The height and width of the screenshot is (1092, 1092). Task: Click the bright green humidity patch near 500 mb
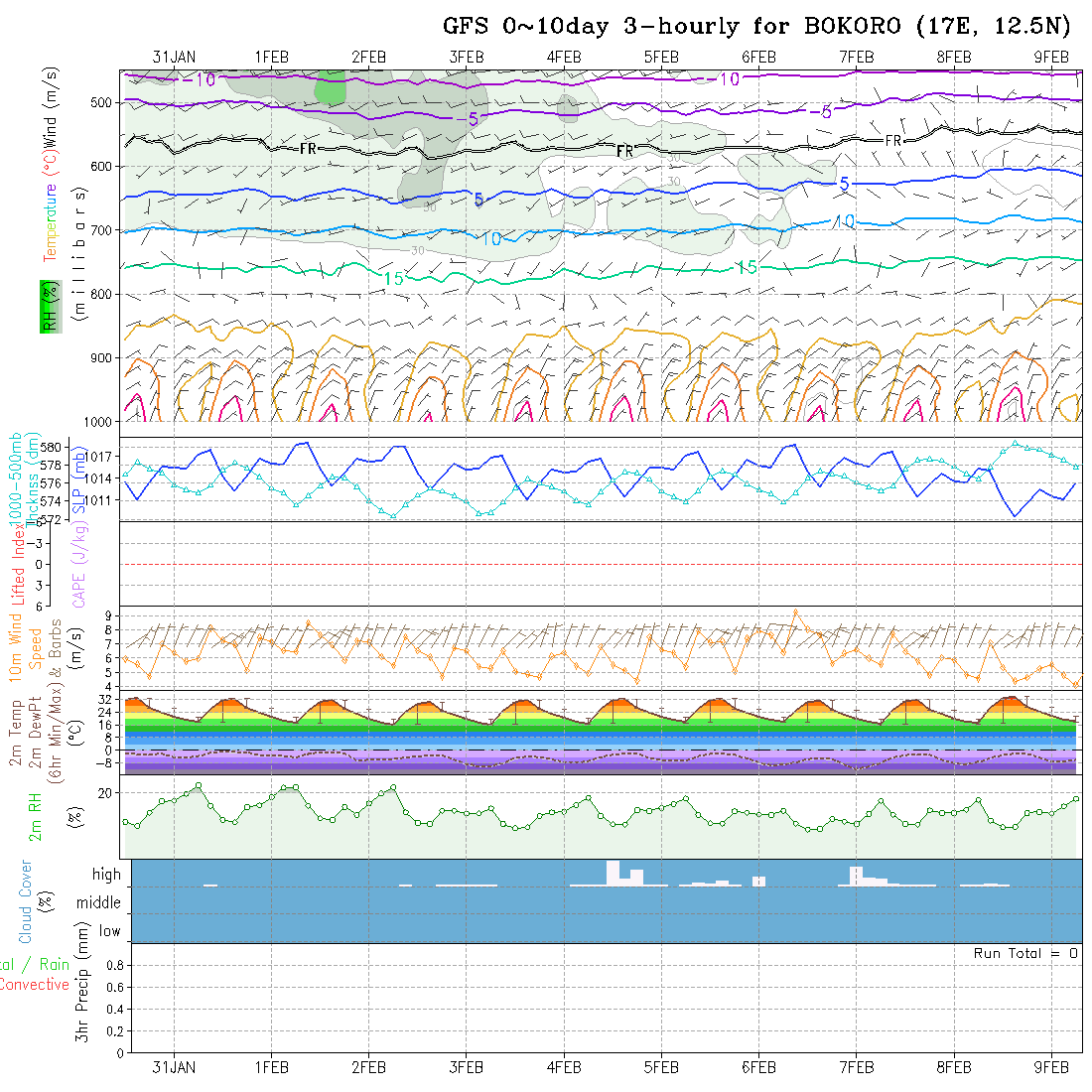(331, 90)
